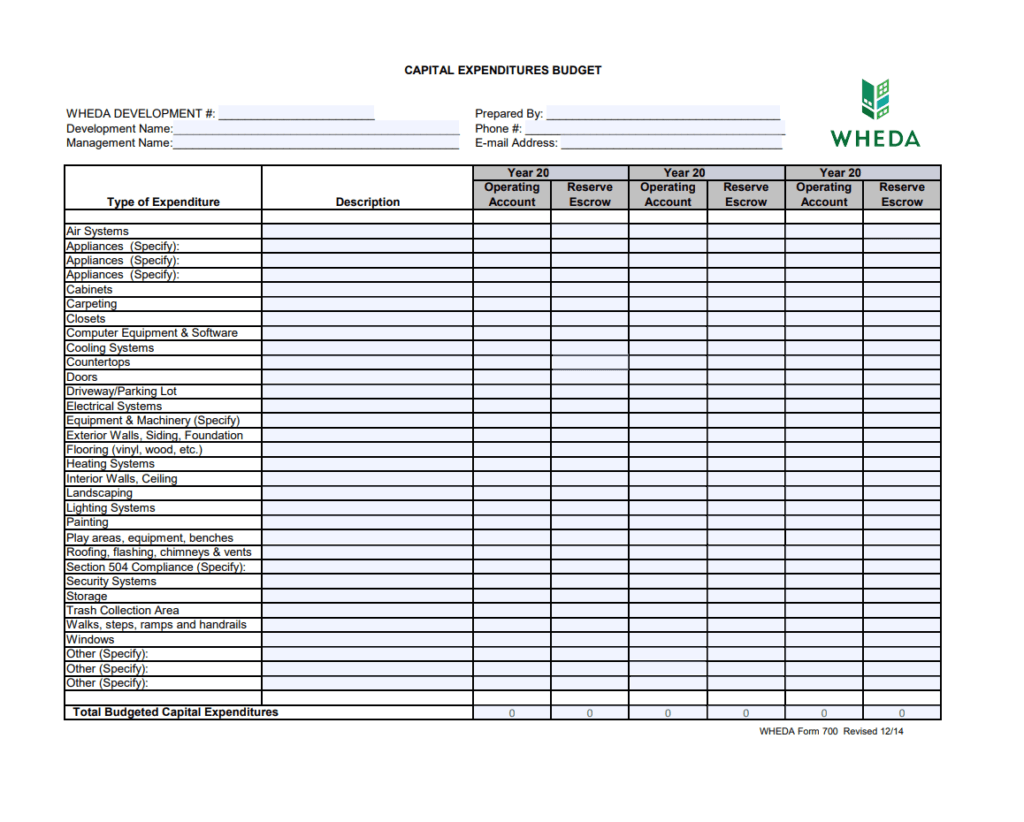Select last Reserve Escrow cell for Painting

coord(902,523)
